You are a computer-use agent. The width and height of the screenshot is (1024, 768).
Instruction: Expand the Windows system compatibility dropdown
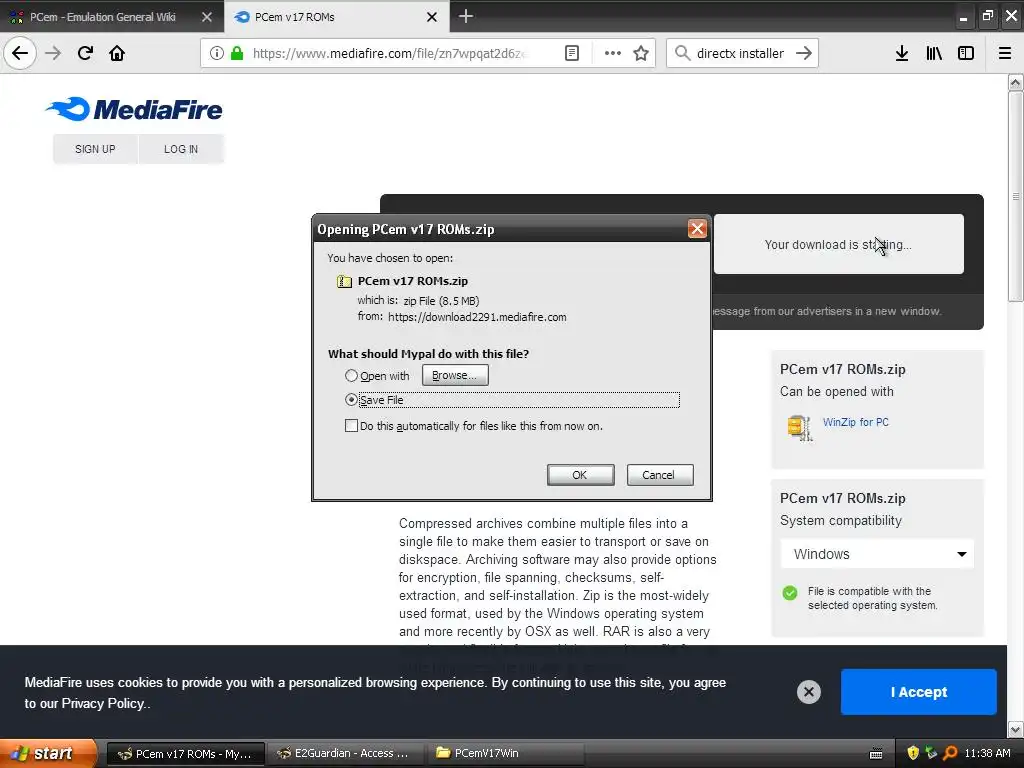click(x=877, y=554)
